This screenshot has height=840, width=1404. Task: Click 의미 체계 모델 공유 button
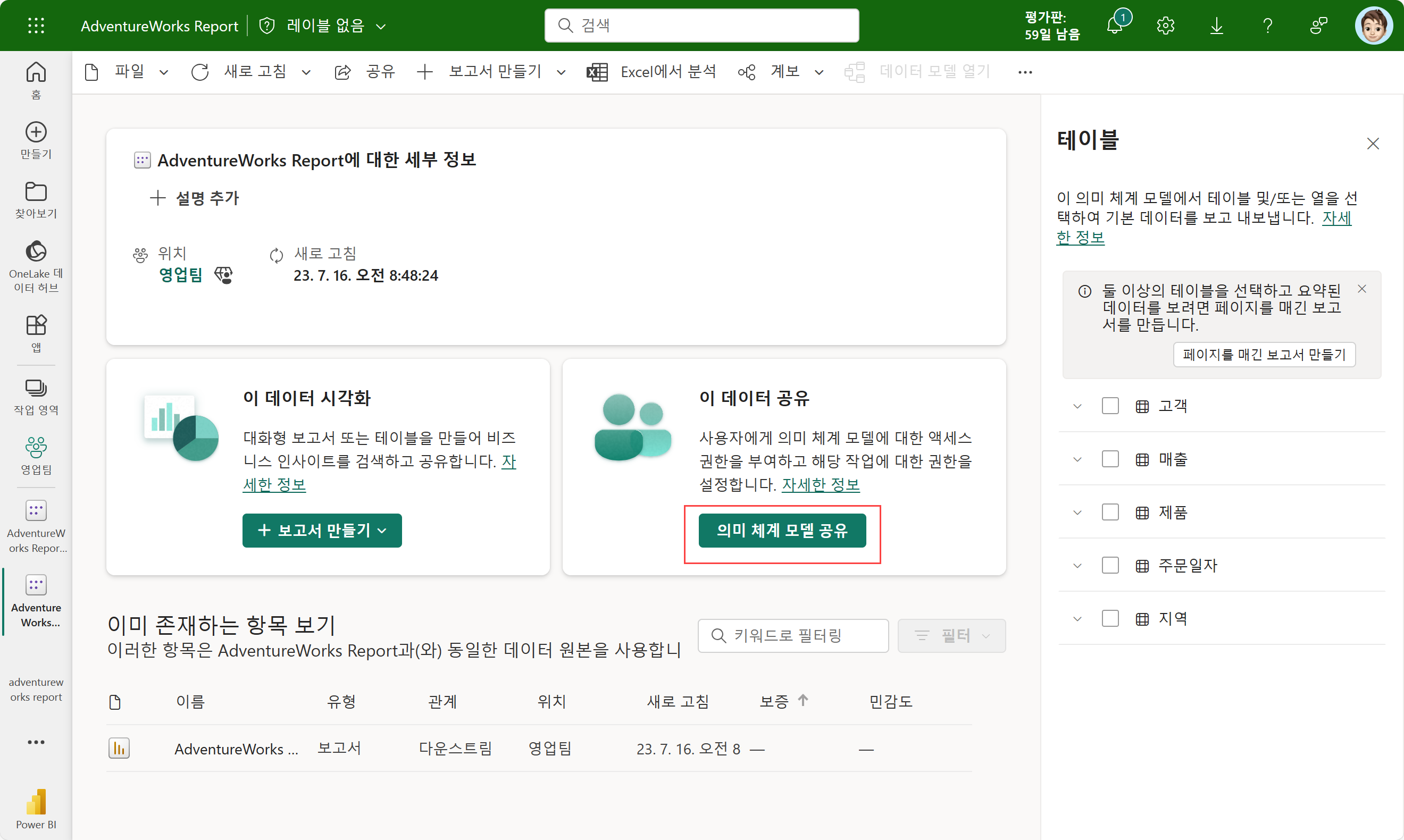pyautogui.click(x=782, y=531)
